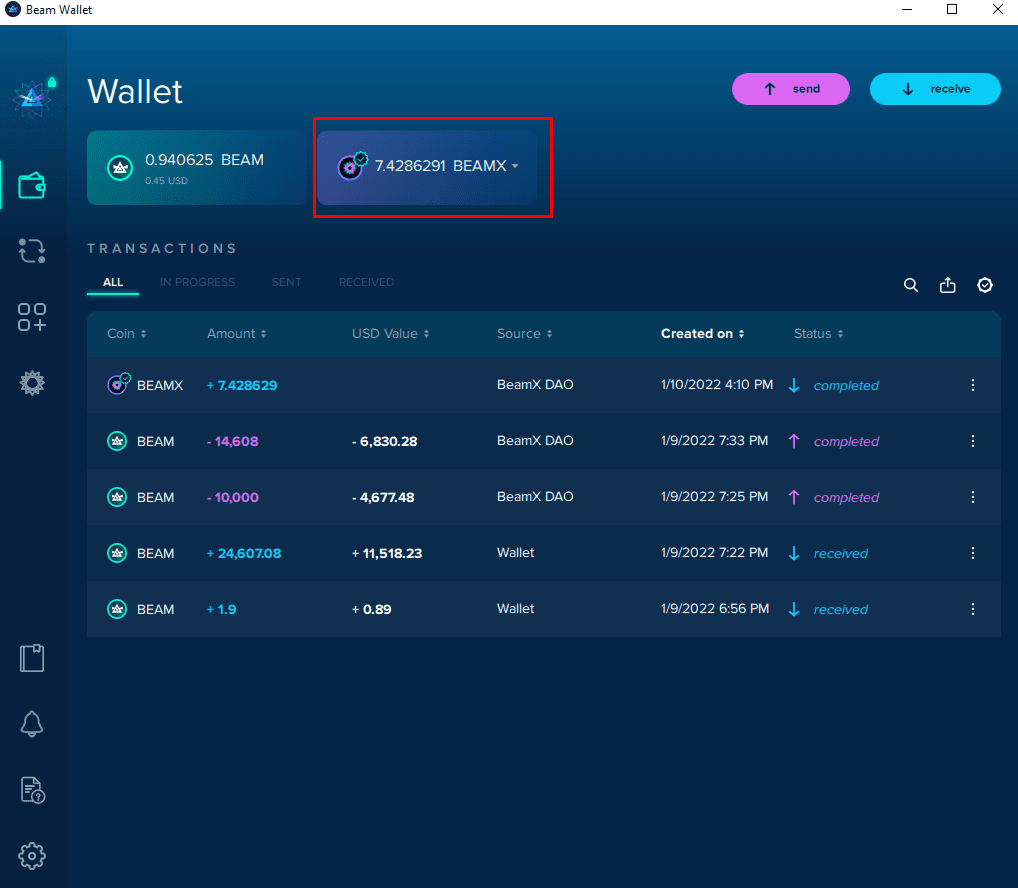Click the search transactions magnifier icon
This screenshot has height=888, width=1018.
click(911, 285)
